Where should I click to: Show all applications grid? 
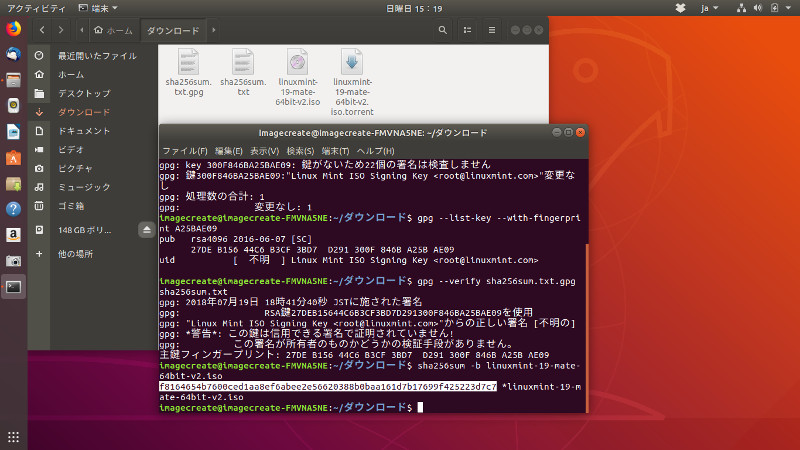coord(13,437)
